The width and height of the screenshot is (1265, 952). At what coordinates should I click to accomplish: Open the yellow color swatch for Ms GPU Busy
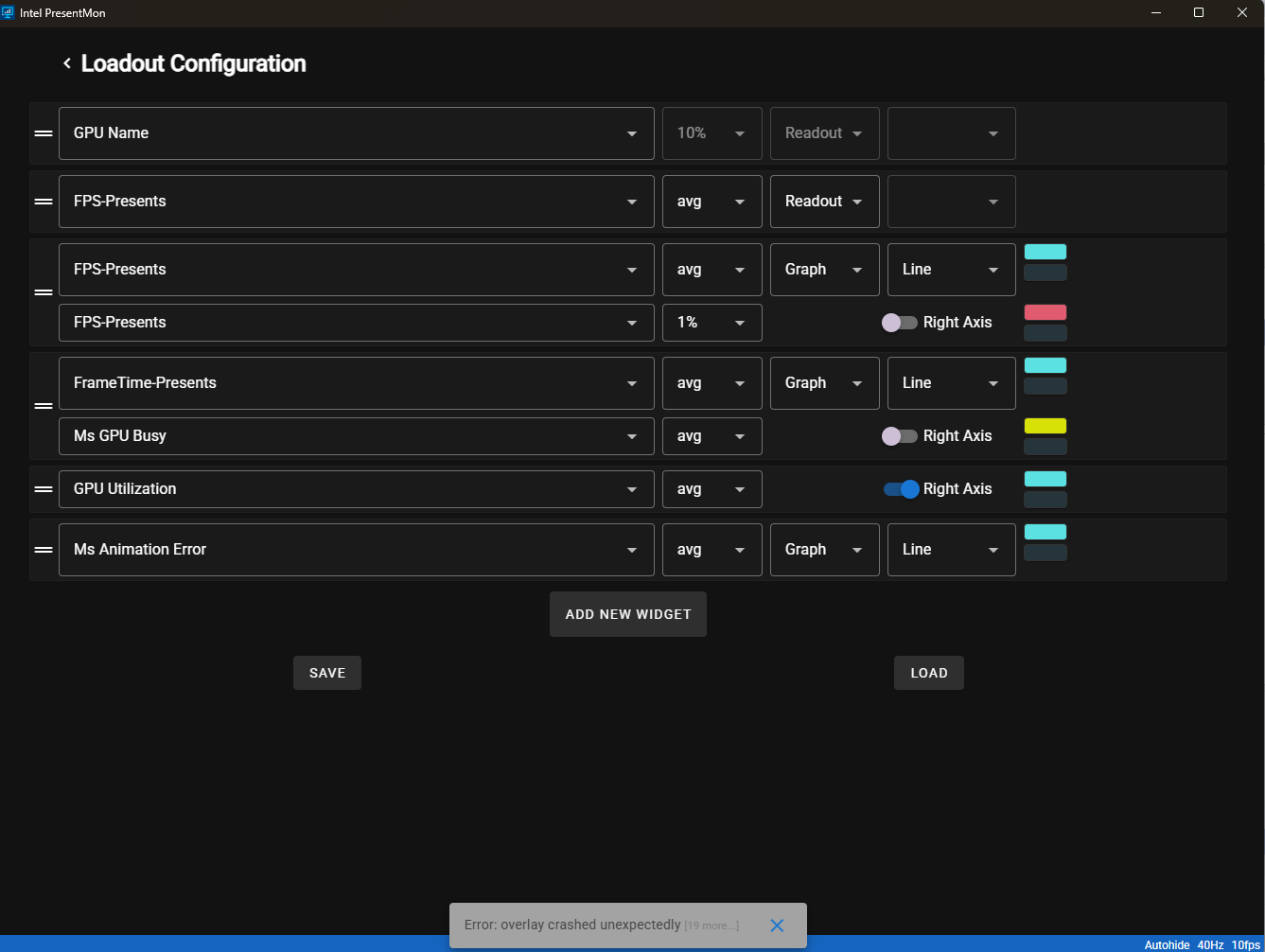1045,426
